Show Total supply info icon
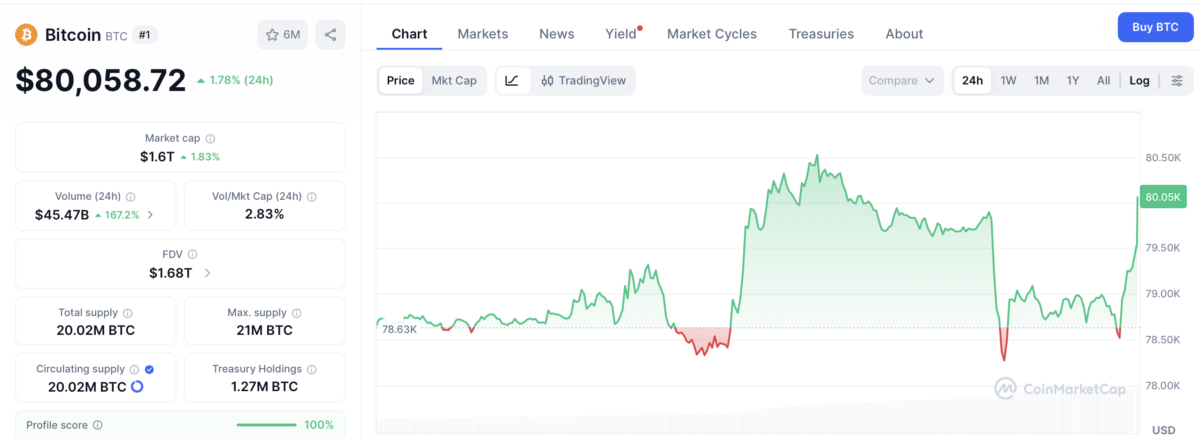 [x=127, y=313]
